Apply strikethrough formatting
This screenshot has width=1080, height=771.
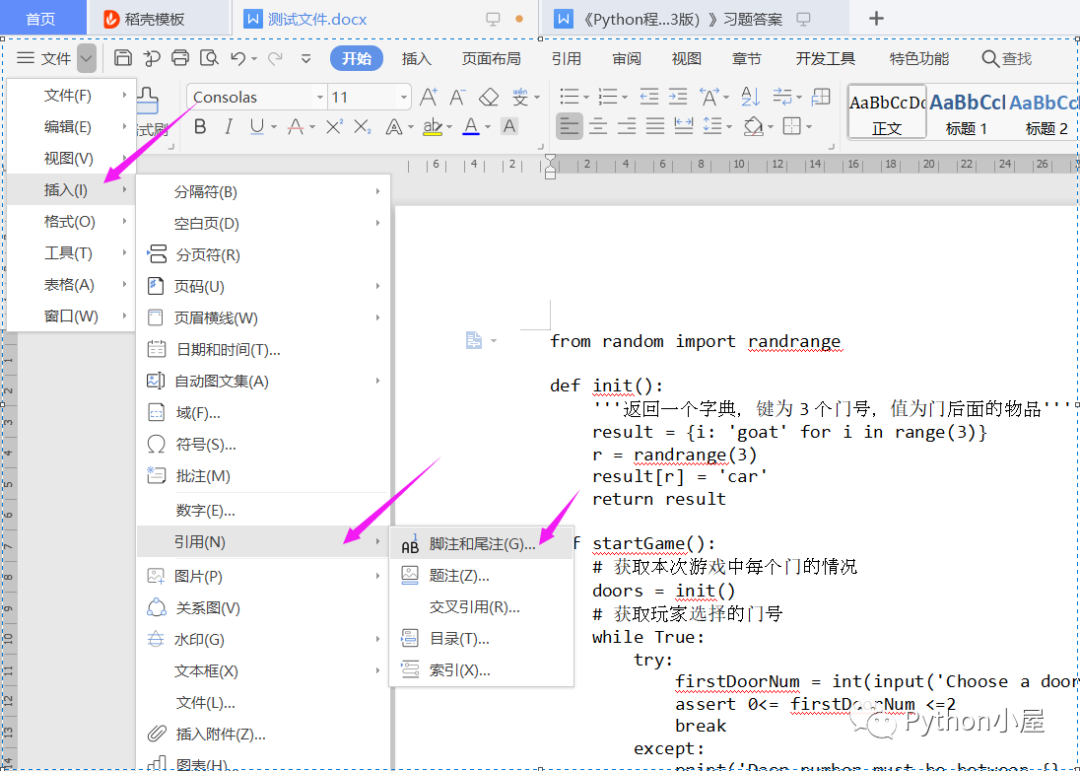pos(295,127)
